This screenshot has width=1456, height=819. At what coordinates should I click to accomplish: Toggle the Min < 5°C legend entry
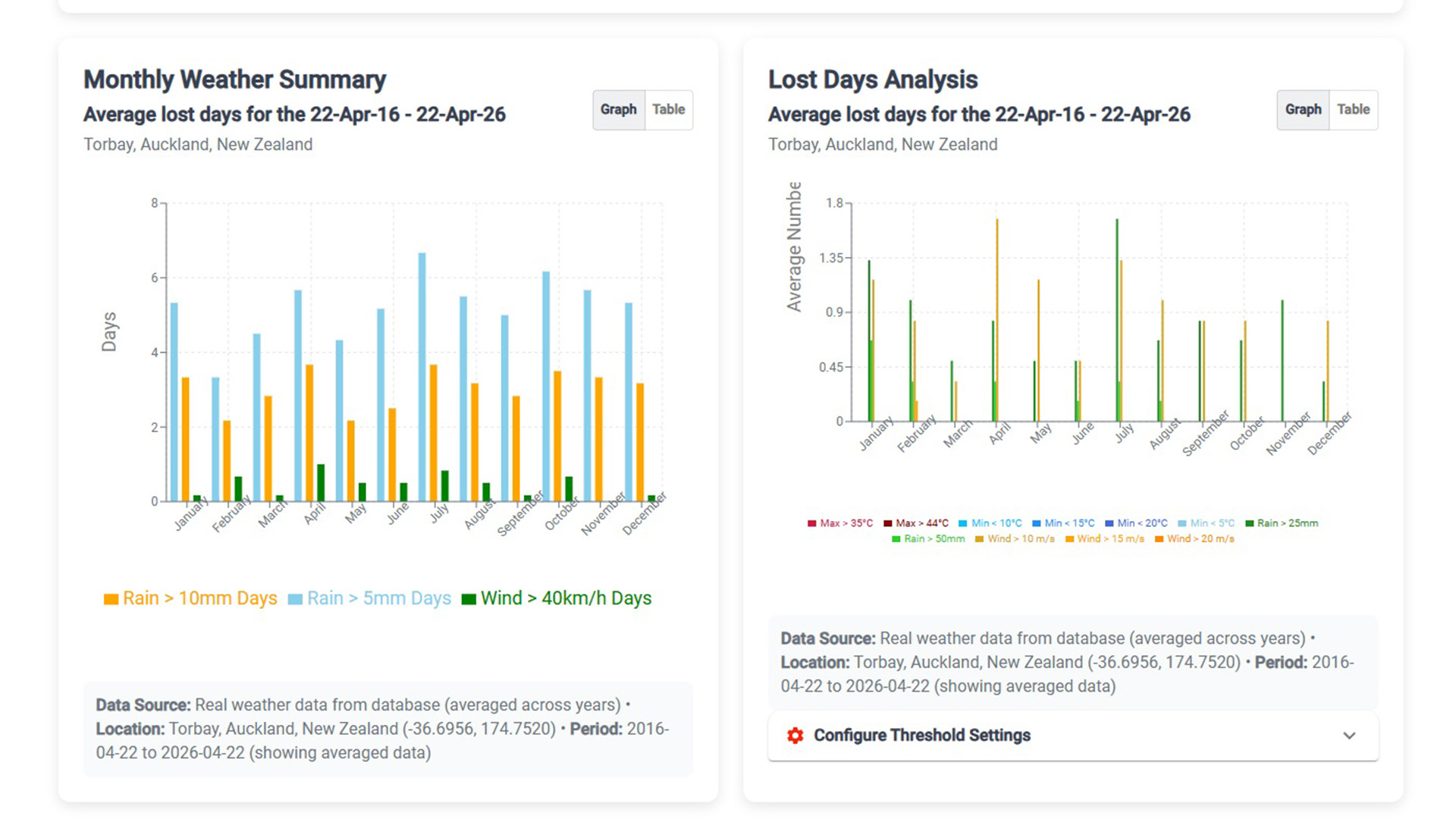(1206, 523)
